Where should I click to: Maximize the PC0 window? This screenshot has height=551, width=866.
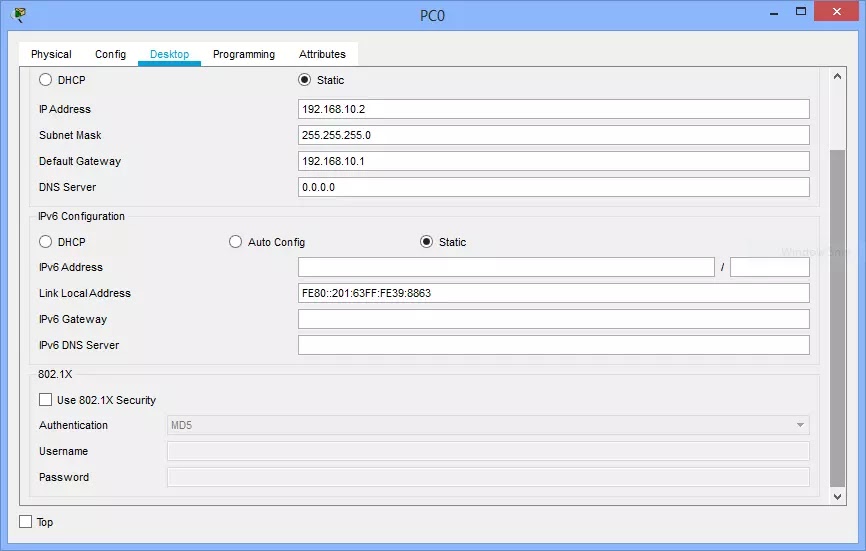coord(801,12)
